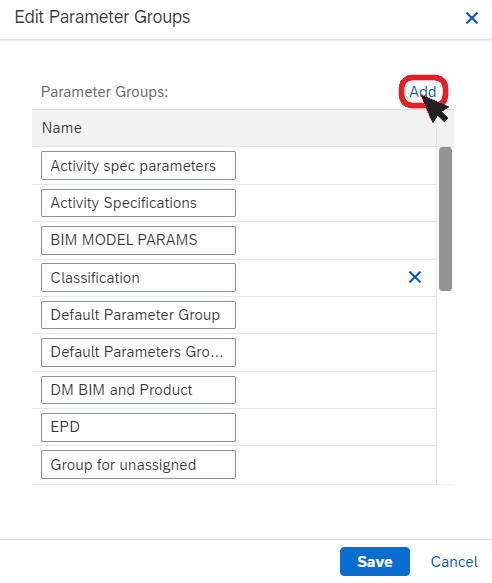The image size is (492, 583).
Task: Focus the BIM MODEL PARAMS field
Action: (138, 240)
